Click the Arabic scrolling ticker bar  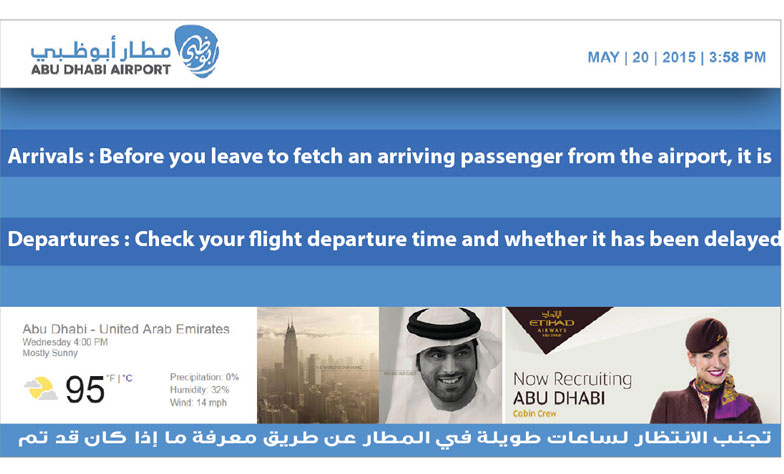point(390,439)
